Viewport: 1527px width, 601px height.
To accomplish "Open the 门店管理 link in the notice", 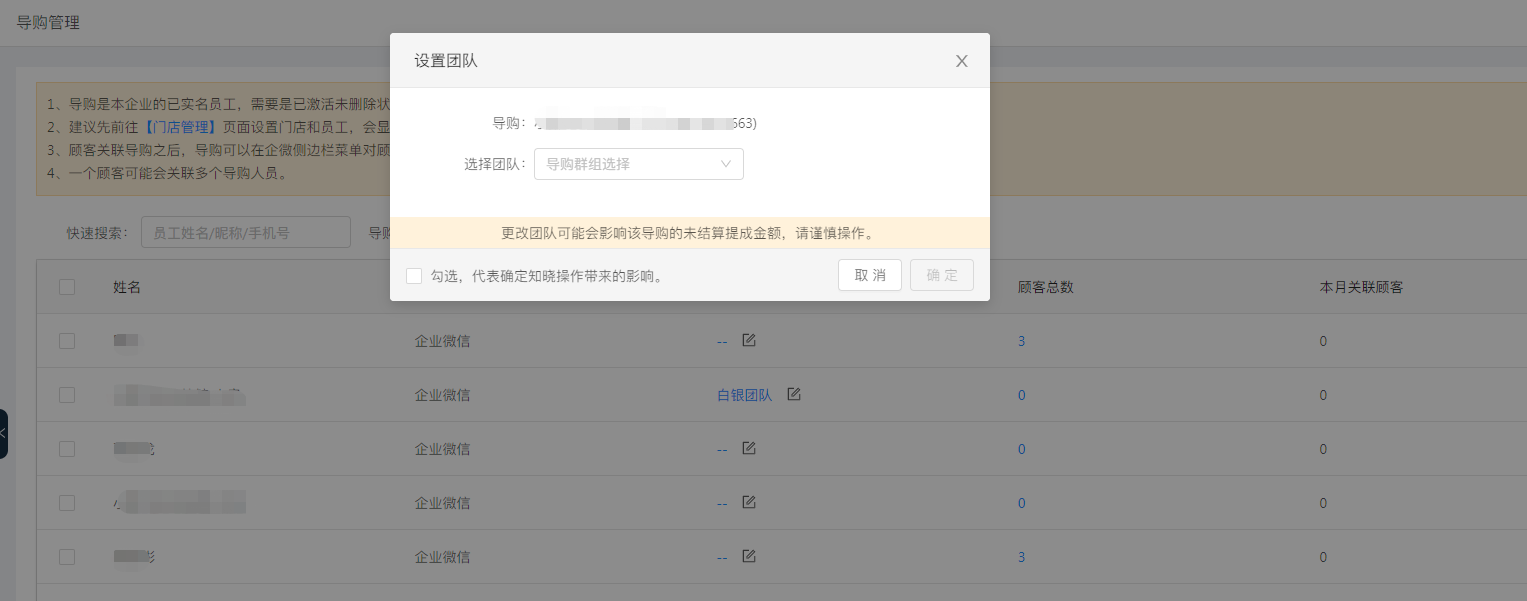I will click(x=180, y=127).
